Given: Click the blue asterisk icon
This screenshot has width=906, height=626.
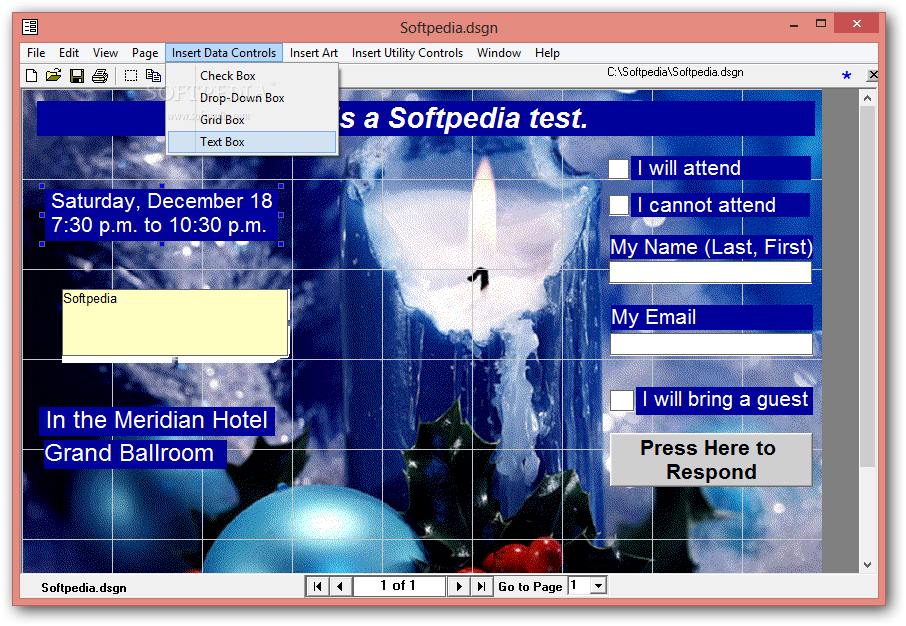Looking at the screenshot, I should click(x=846, y=75).
